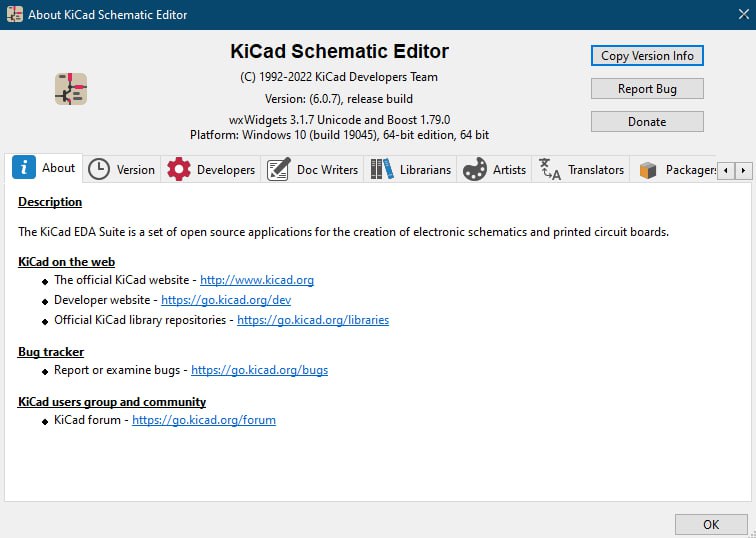Click Copy Version Info button
Viewport: 756px width, 538px height.
tap(647, 55)
